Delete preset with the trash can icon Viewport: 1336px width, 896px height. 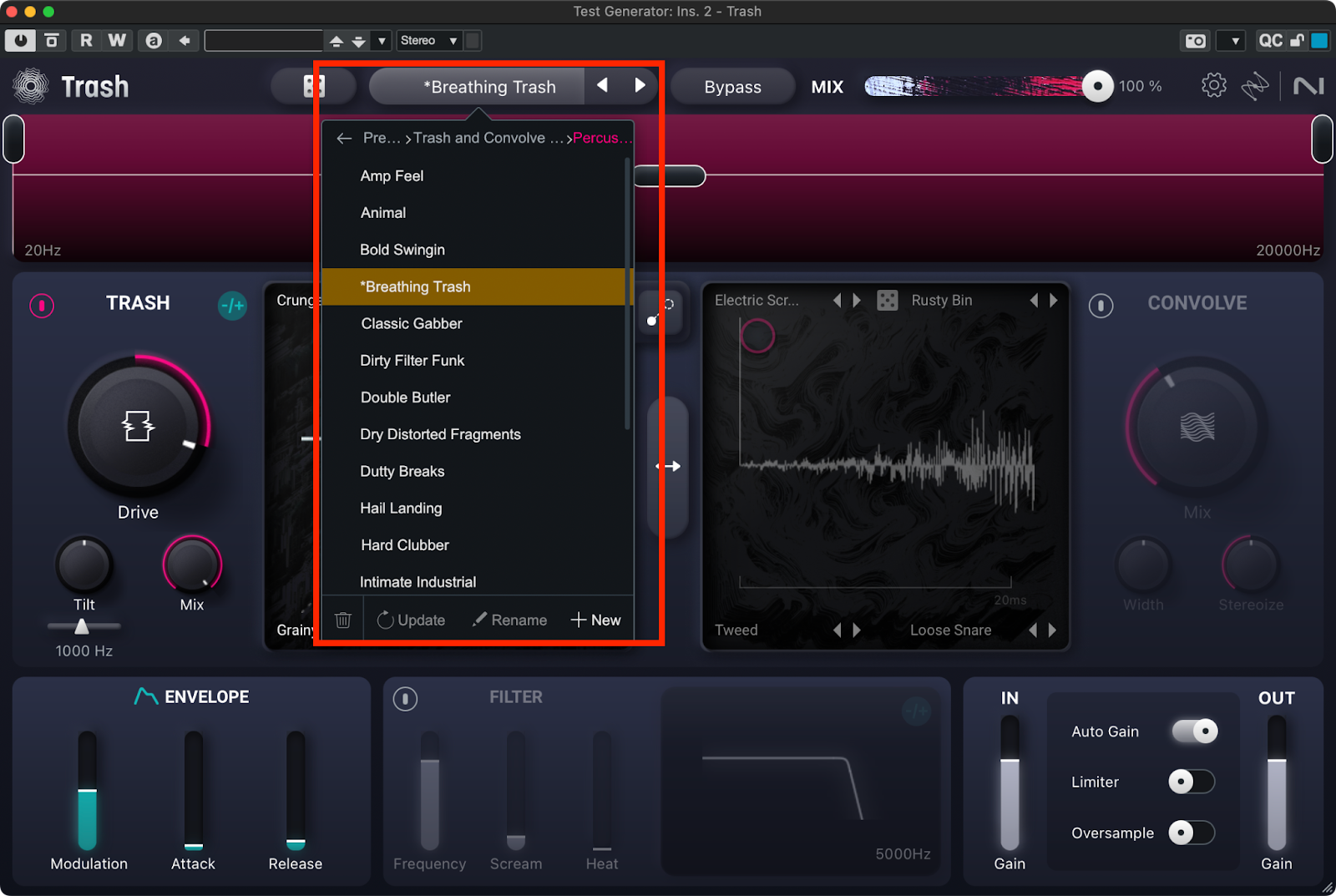tap(342, 620)
